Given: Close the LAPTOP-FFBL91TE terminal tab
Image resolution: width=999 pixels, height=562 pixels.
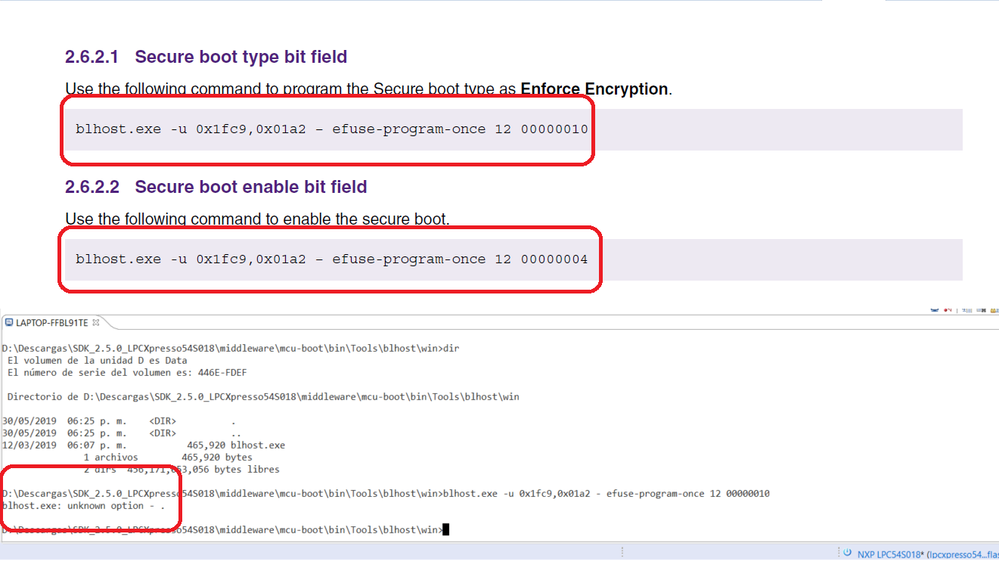Looking at the screenshot, I should click(x=96, y=322).
